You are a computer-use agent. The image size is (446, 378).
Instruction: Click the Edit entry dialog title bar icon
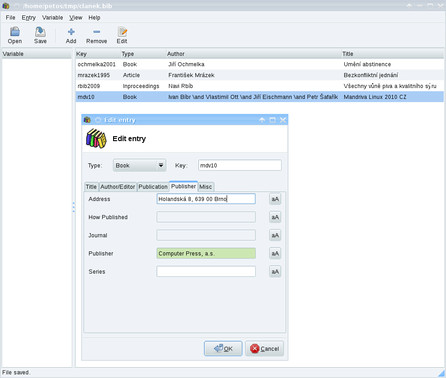pos(87,120)
